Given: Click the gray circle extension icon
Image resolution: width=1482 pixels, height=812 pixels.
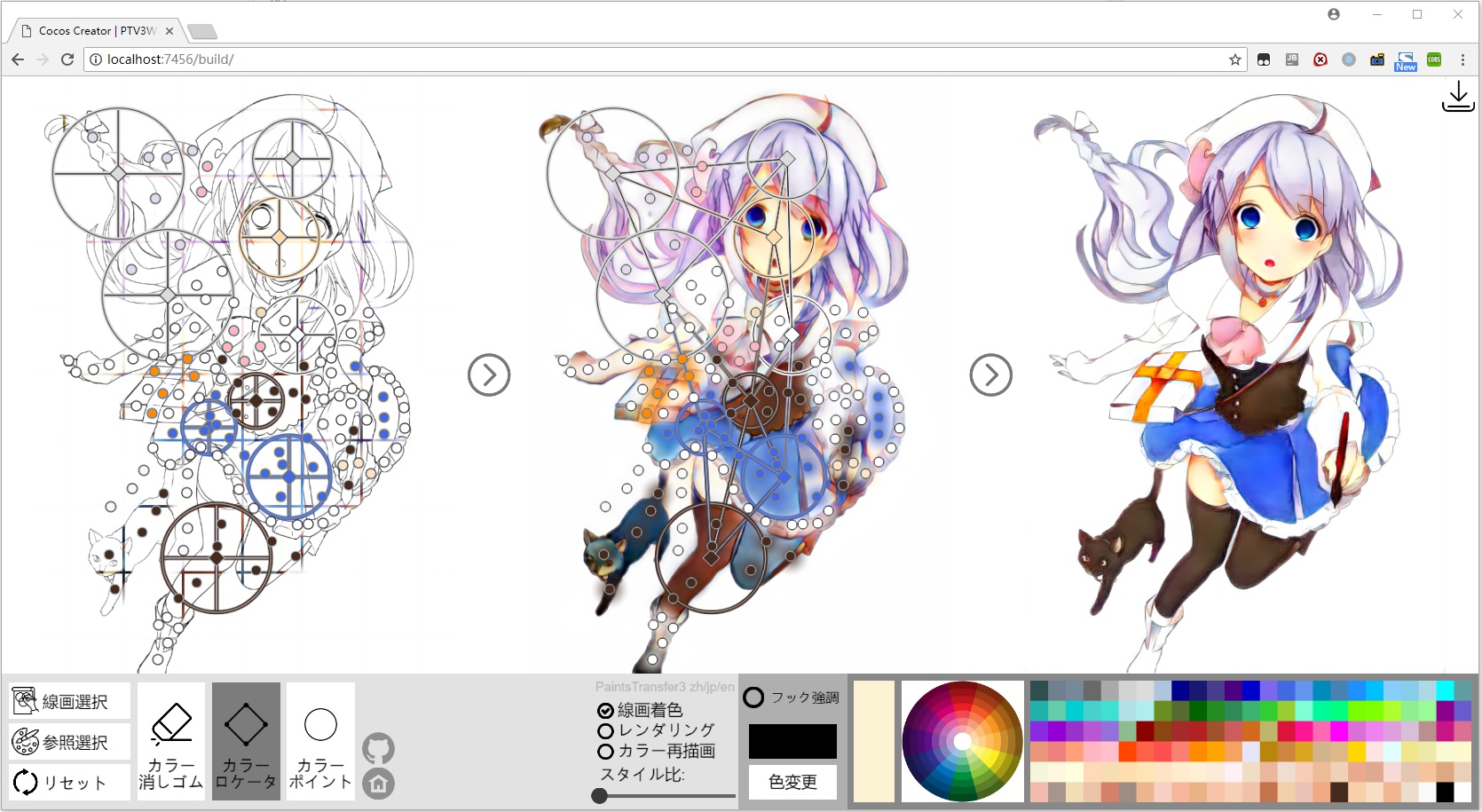Looking at the screenshot, I should 1349,59.
